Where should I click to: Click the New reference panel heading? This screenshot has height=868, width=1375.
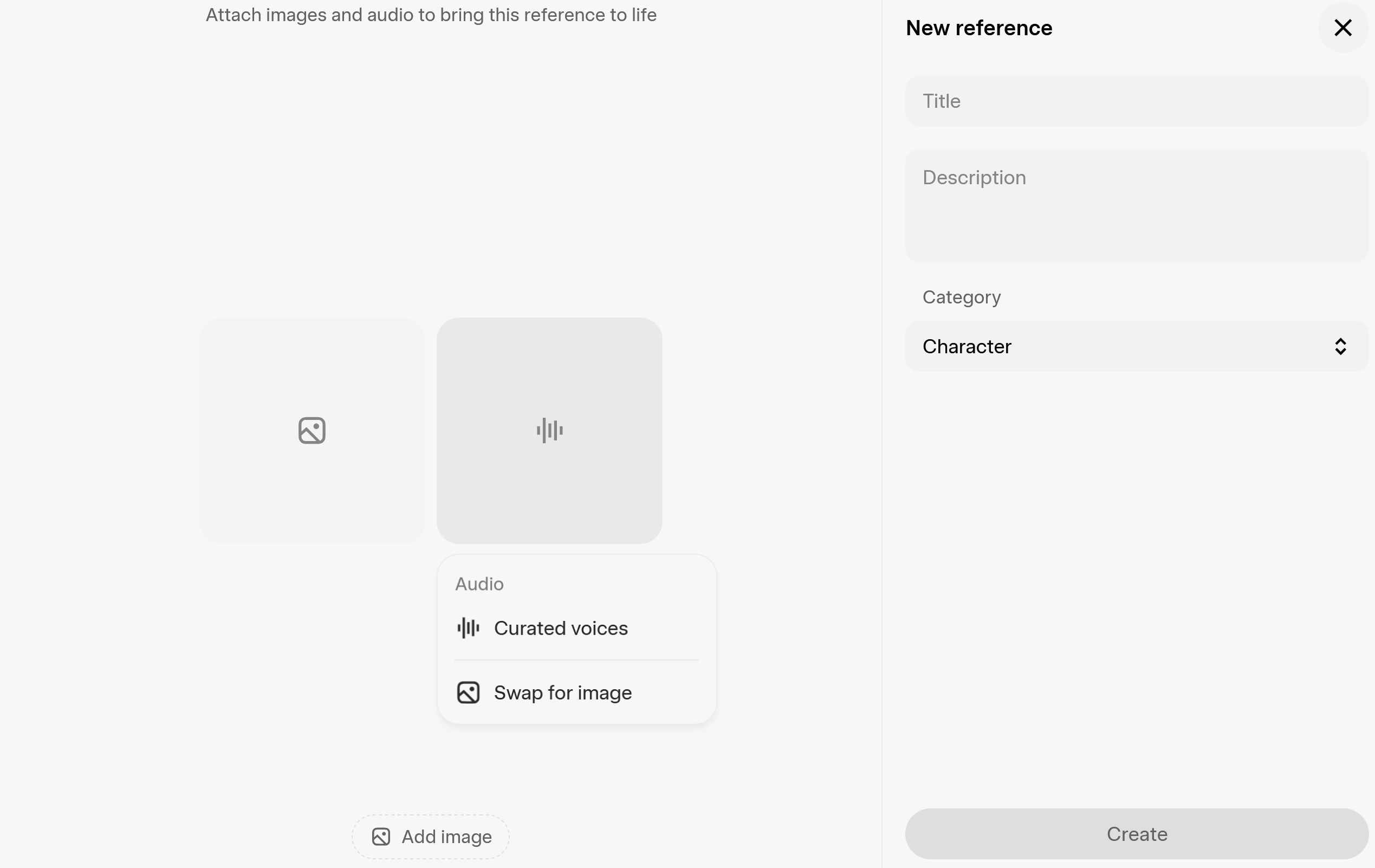(x=979, y=28)
